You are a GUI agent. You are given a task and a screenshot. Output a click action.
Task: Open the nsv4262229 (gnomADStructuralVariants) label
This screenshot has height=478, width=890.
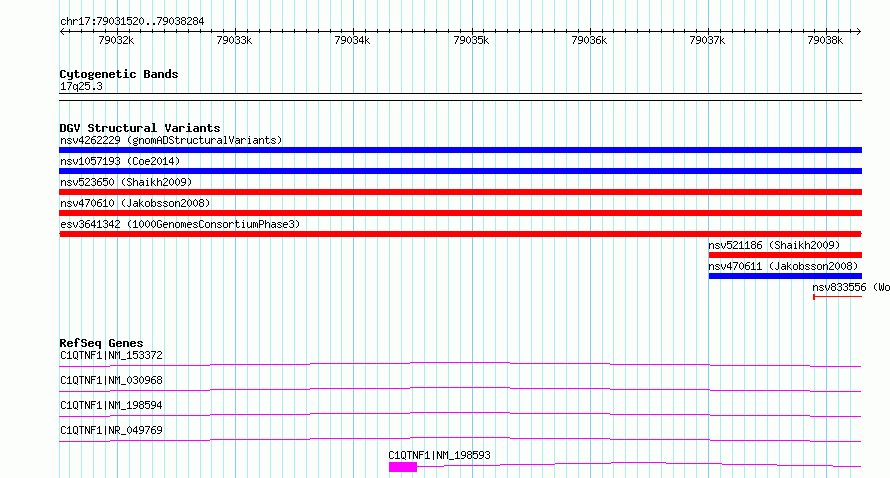click(x=171, y=140)
